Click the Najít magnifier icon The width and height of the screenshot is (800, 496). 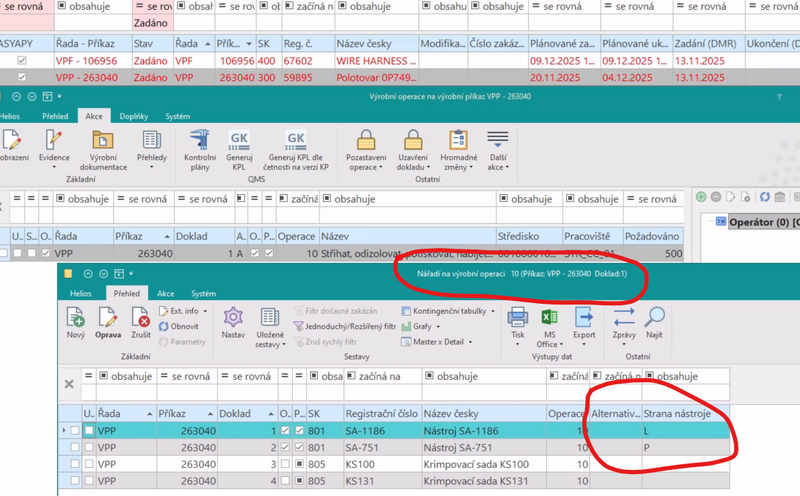pos(654,319)
